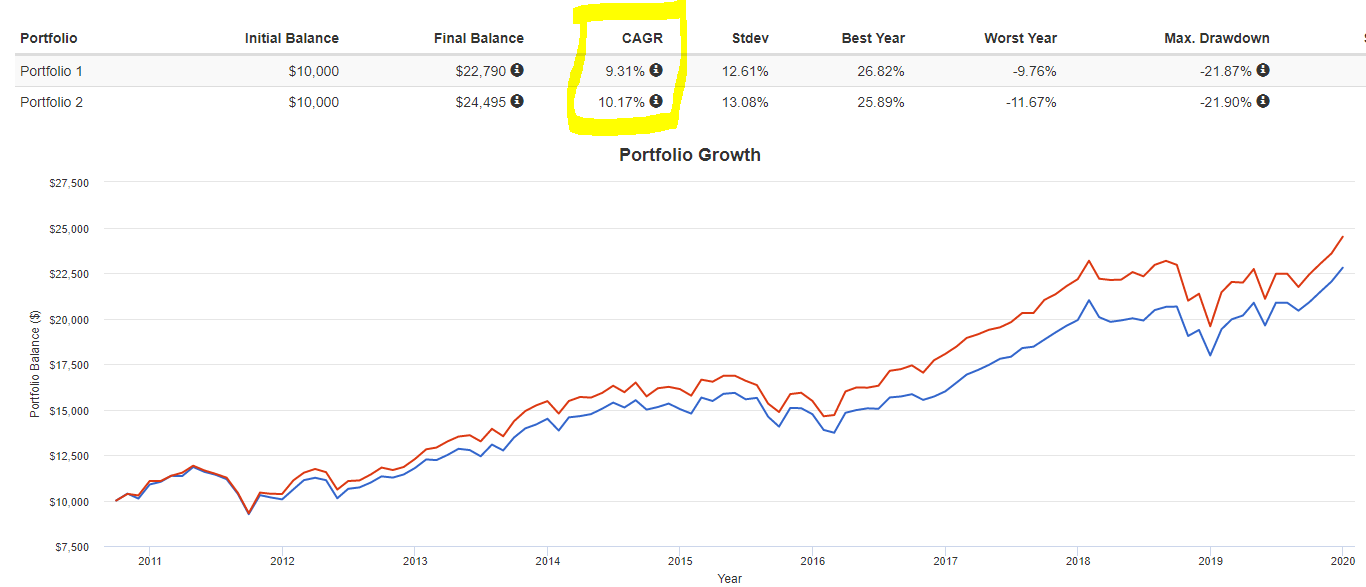Viewport: 1366px width, 587px height.
Task: Click the Portfolio Growth chart title
Action: [x=689, y=155]
